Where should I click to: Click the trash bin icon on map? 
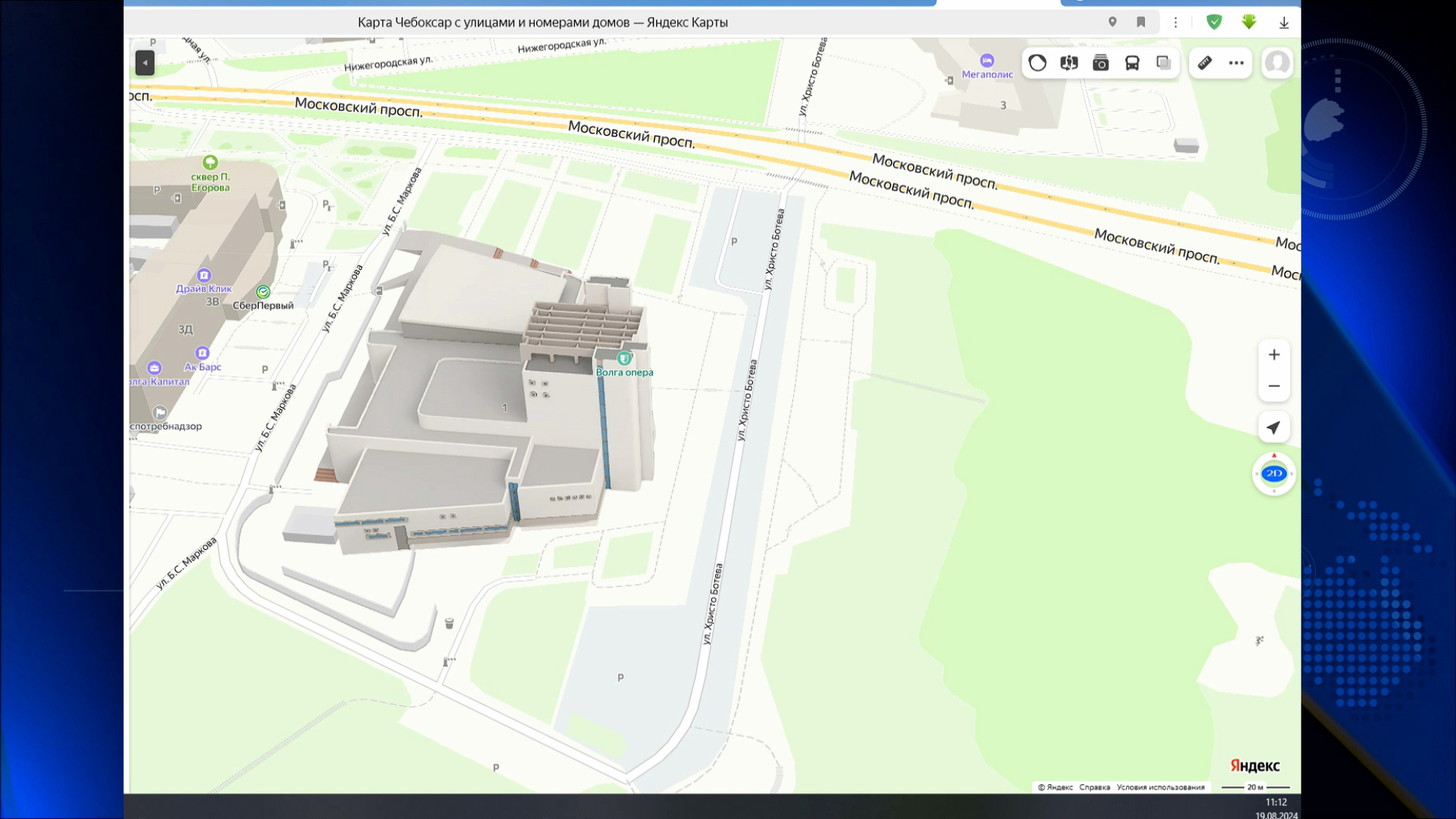point(449,623)
